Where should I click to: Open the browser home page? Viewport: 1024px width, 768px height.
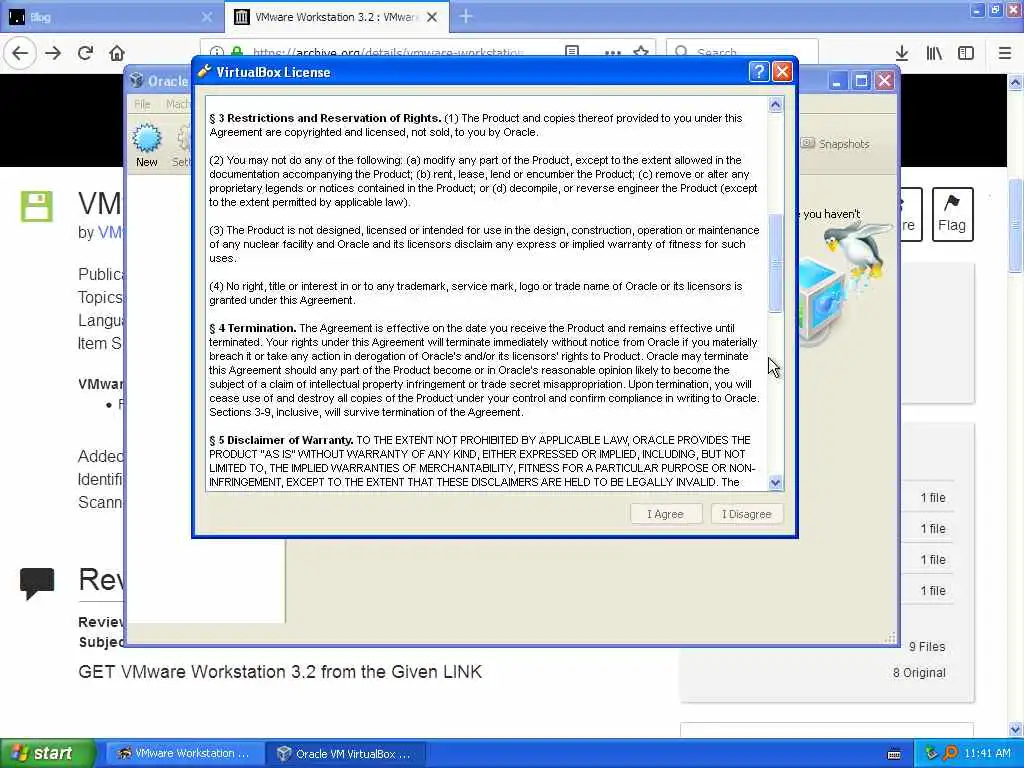click(117, 53)
